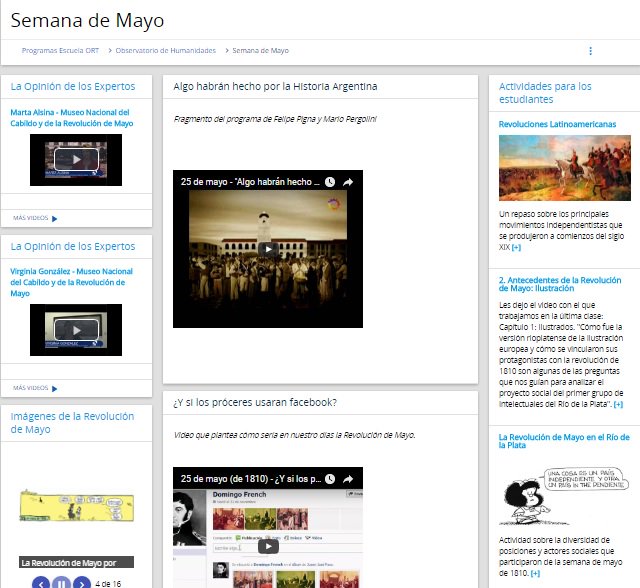Click 'Fragmento del programa de Felipe Pigna' text
The width and height of the screenshot is (640, 588).
275,119
